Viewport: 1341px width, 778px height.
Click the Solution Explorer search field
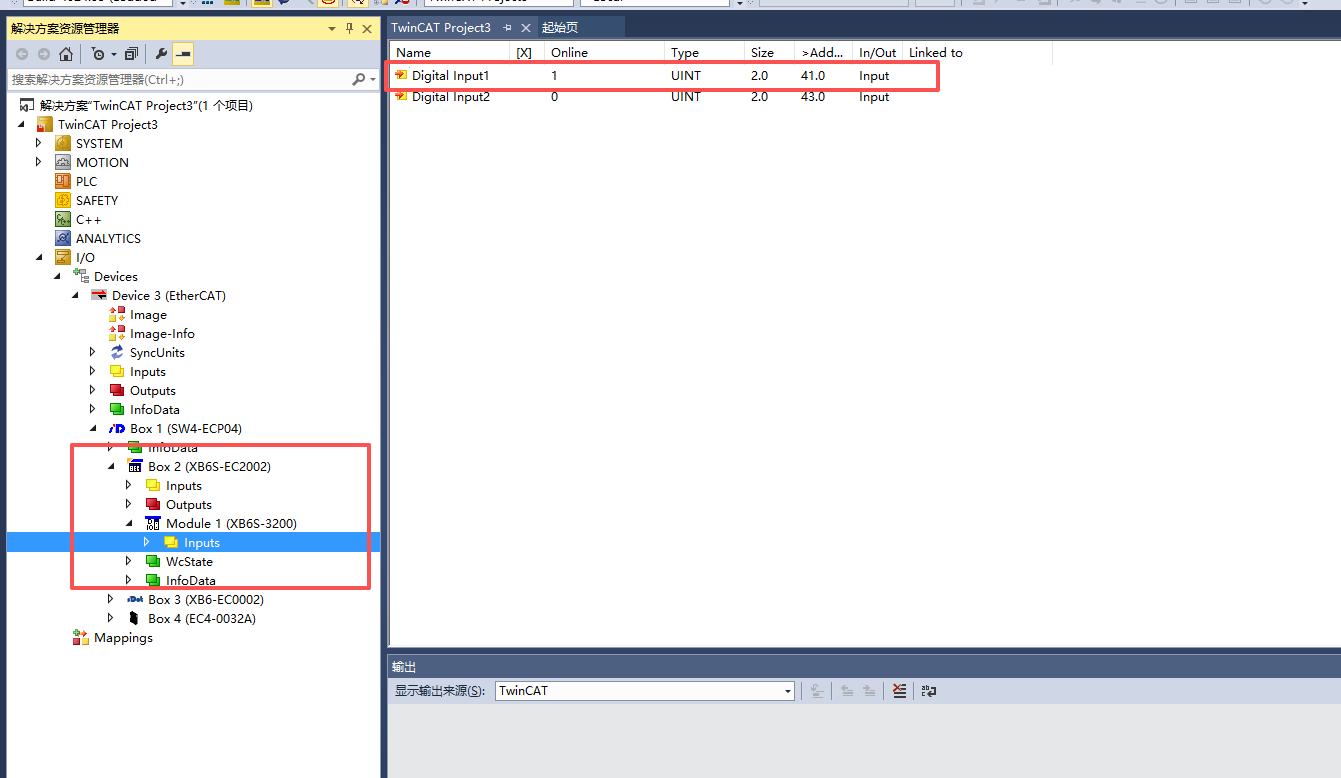[180, 79]
